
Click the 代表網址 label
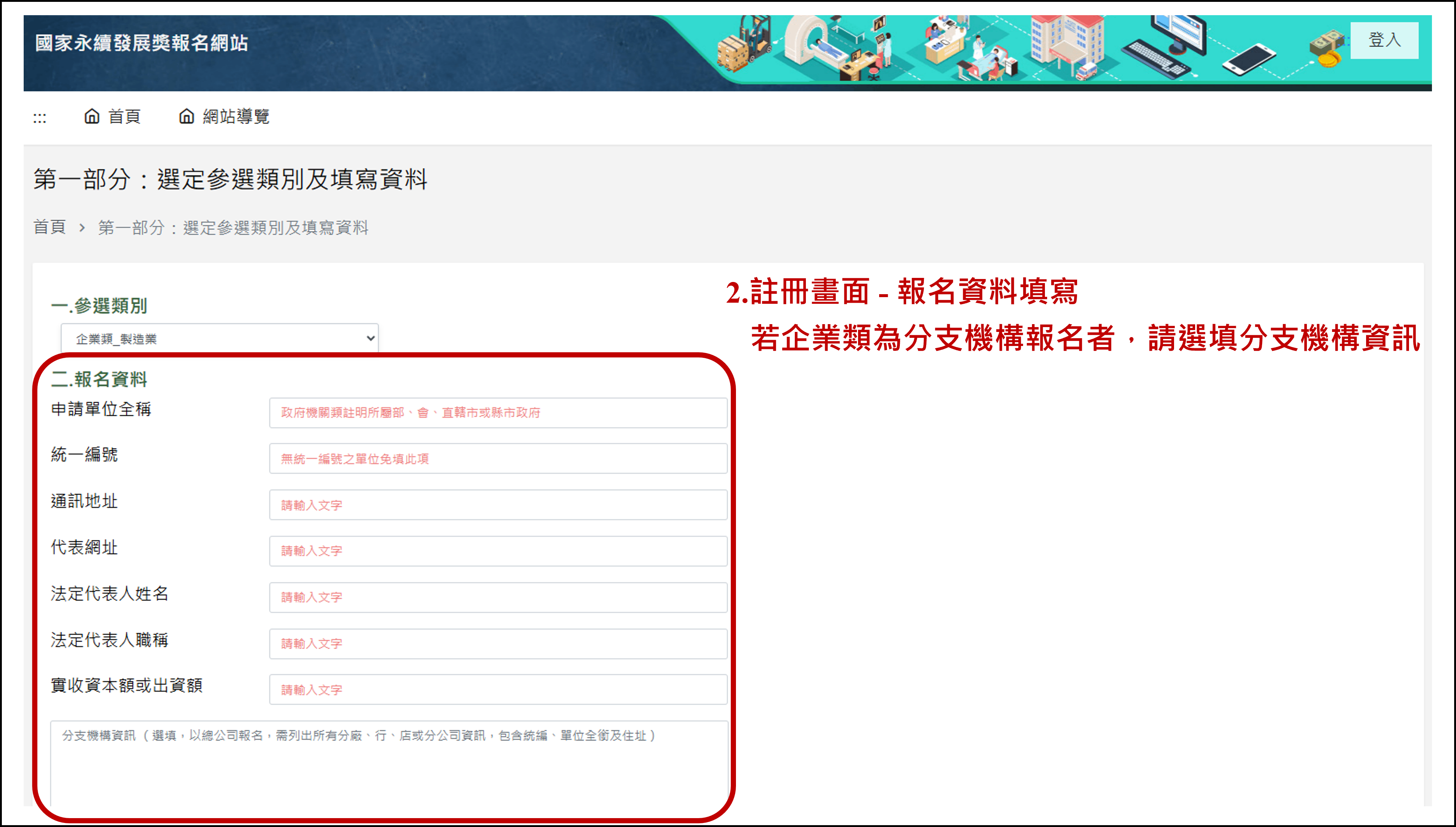pos(84,547)
